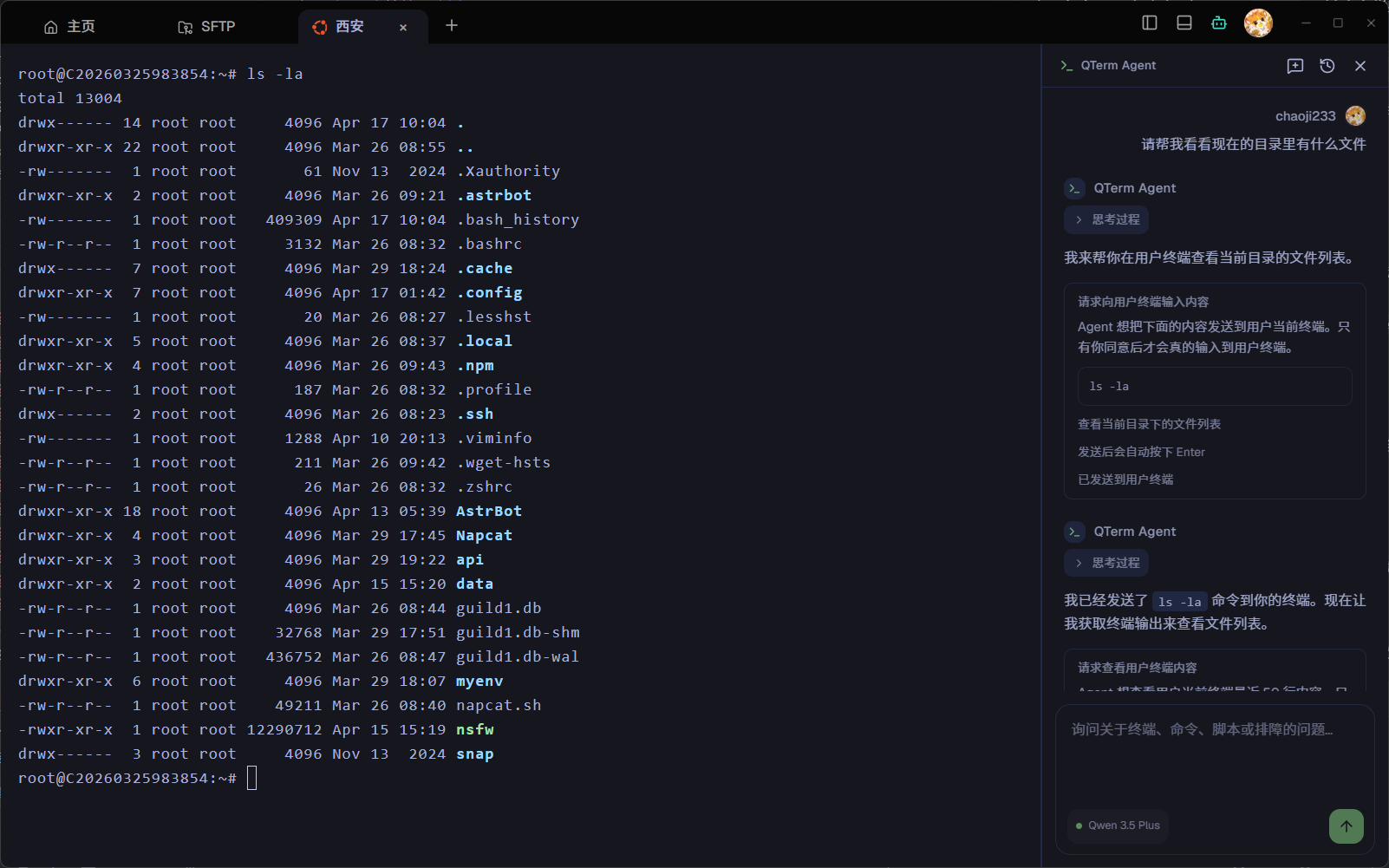Image resolution: width=1389 pixels, height=868 pixels.
Task: Switch to the SFTP tab
Action: [x=206, y=27]
